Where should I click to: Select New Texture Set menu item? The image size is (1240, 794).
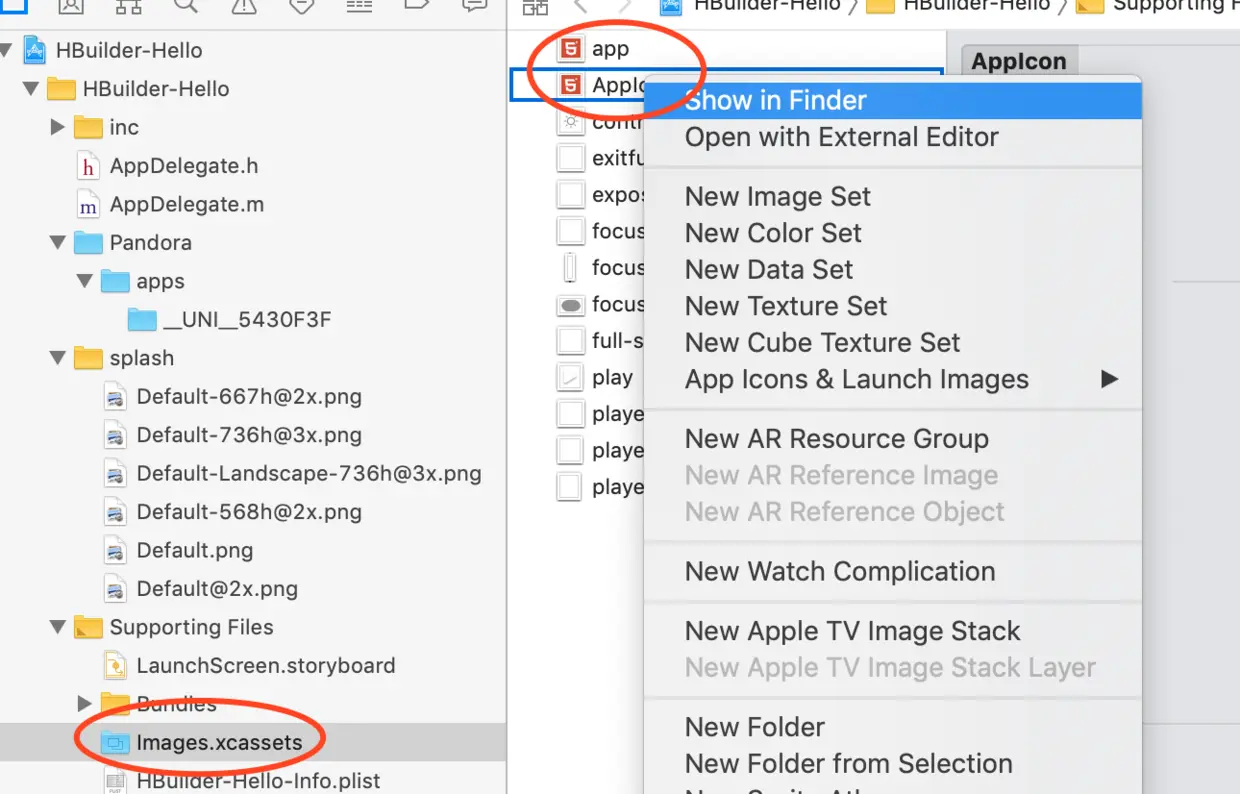892,306
